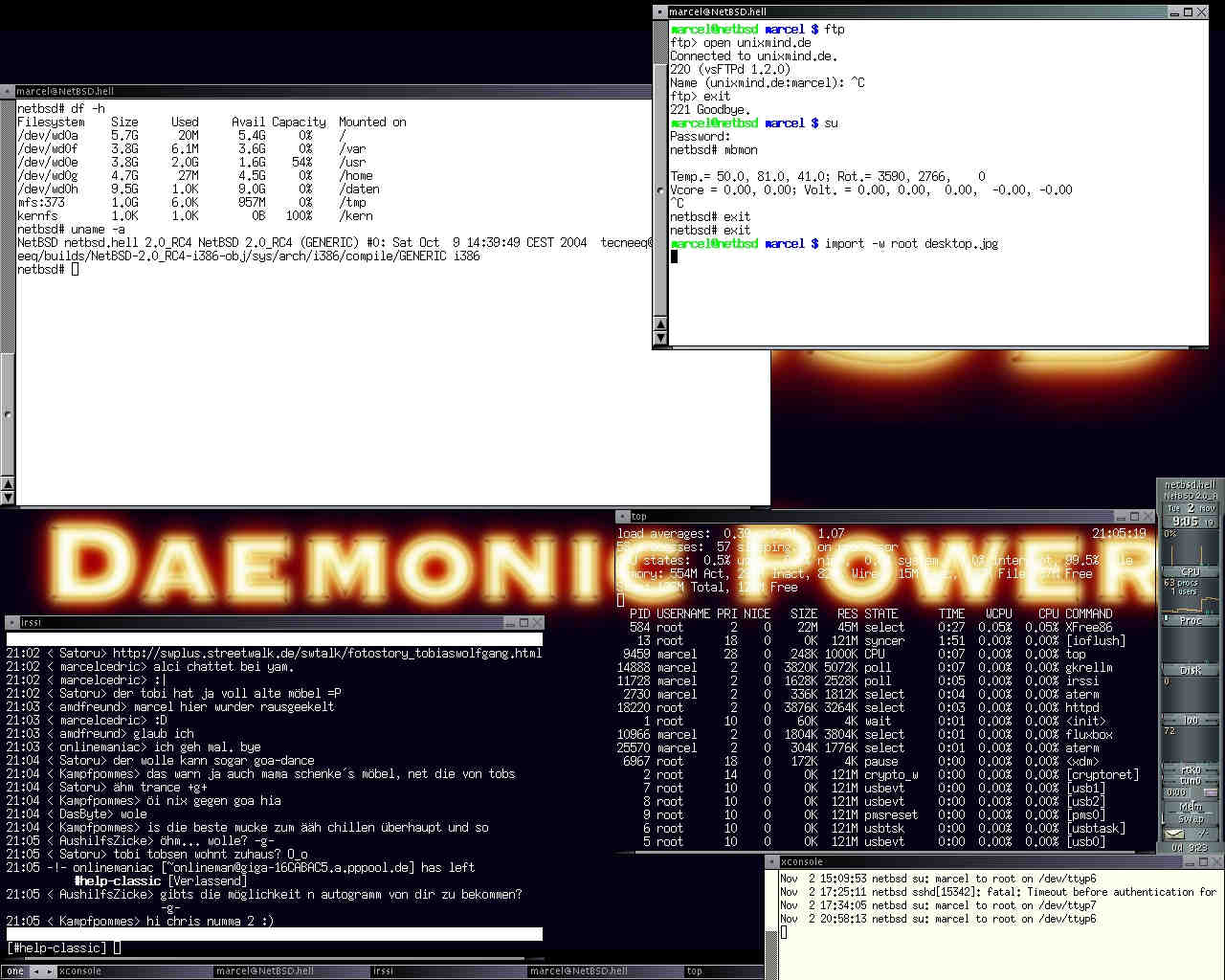Screen dimensions: 1225x980
Task: Click the XFree86 process row in top
Action: [x=871, y=628]
